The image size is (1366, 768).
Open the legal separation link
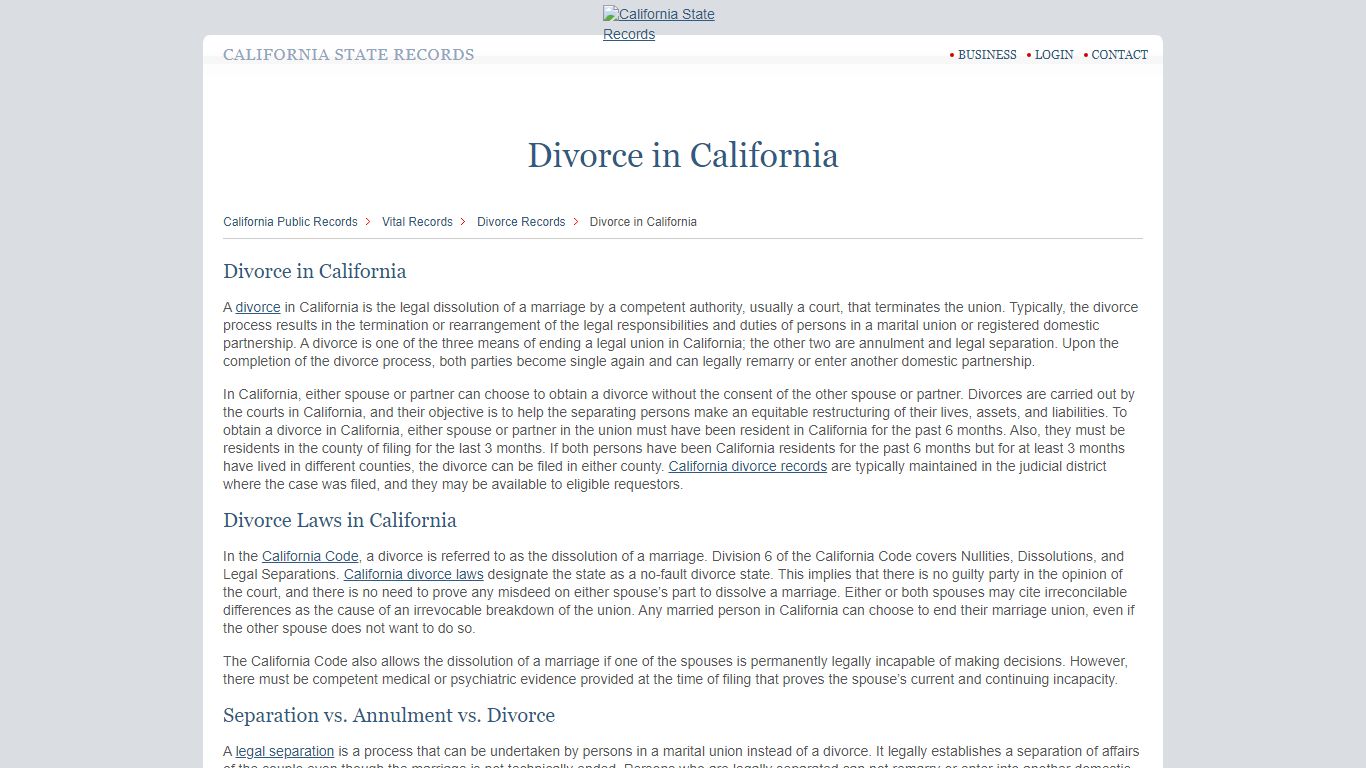click(x=285, y=751)
